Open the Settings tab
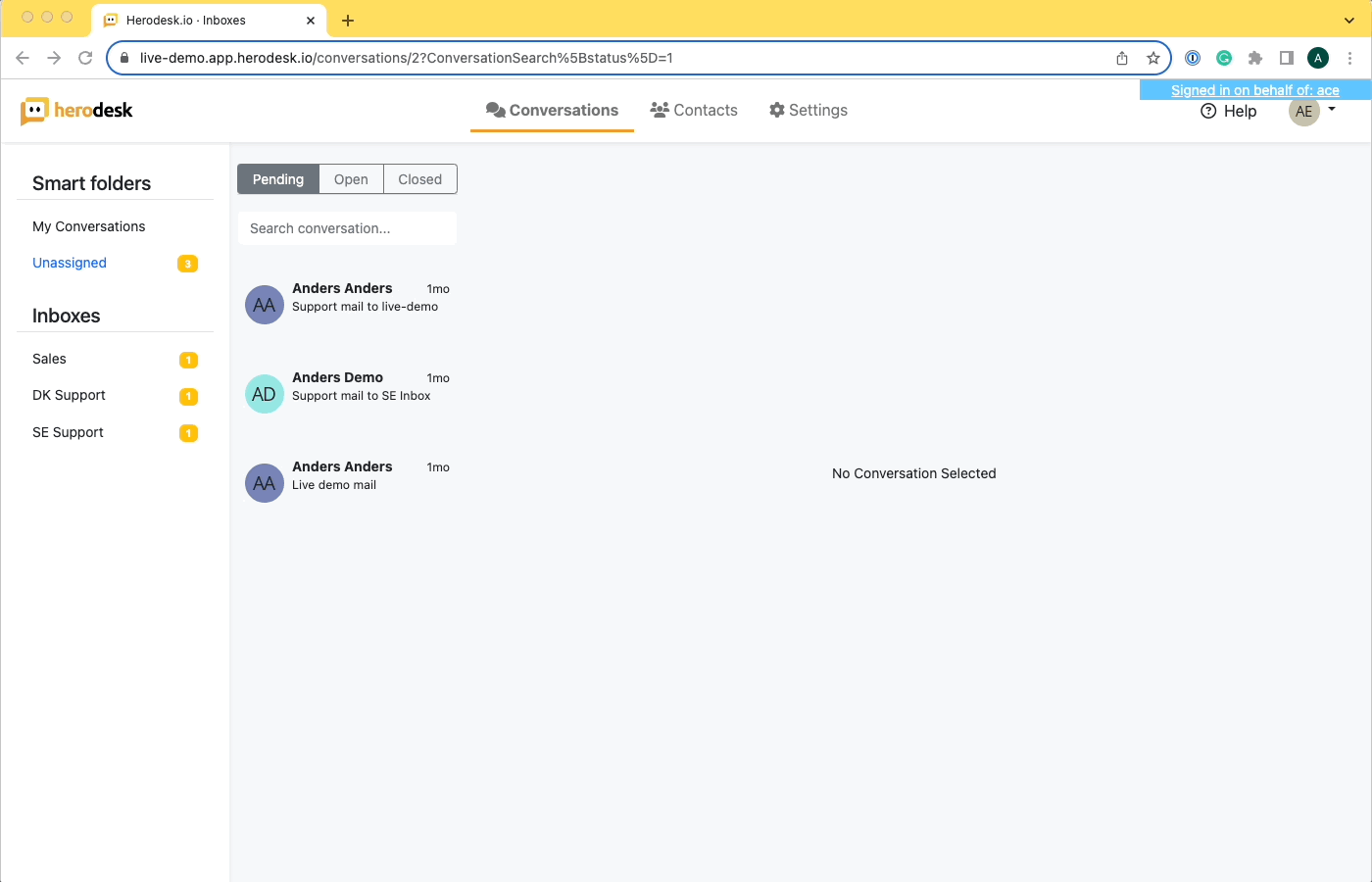The width and height of the screenshot is (1372, 882). [x=808, y=111]
